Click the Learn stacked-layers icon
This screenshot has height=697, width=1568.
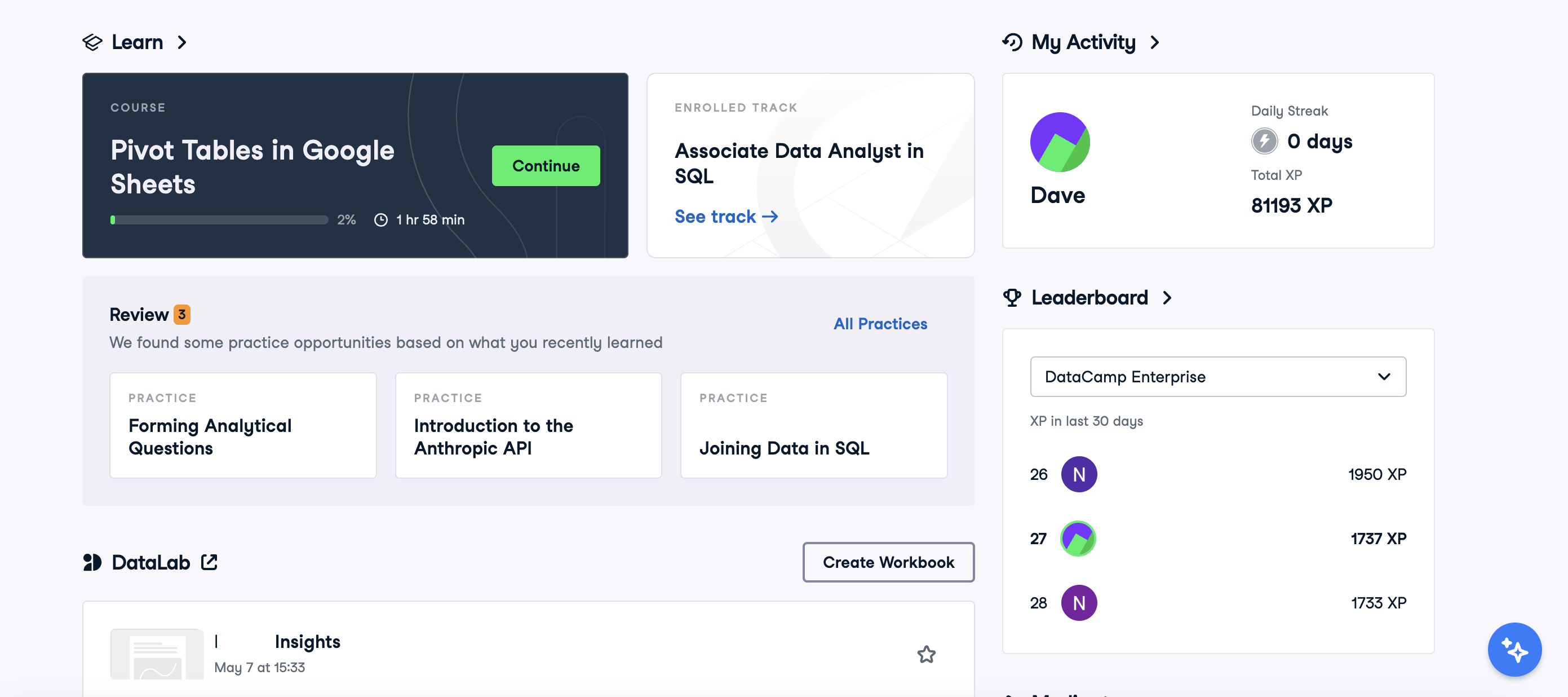[x=92, y=42]
